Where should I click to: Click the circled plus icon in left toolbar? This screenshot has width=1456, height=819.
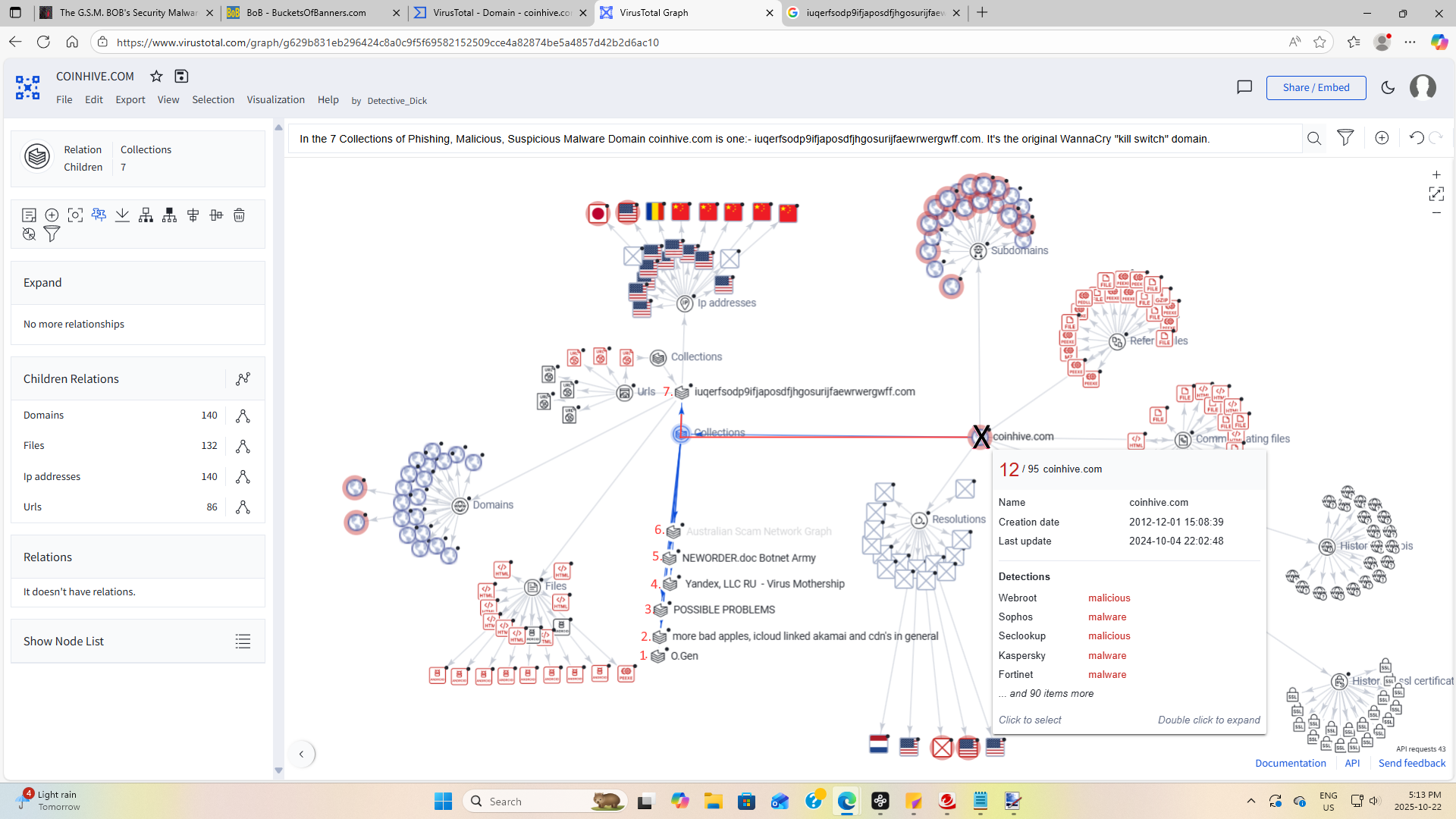tap(52, 215)
